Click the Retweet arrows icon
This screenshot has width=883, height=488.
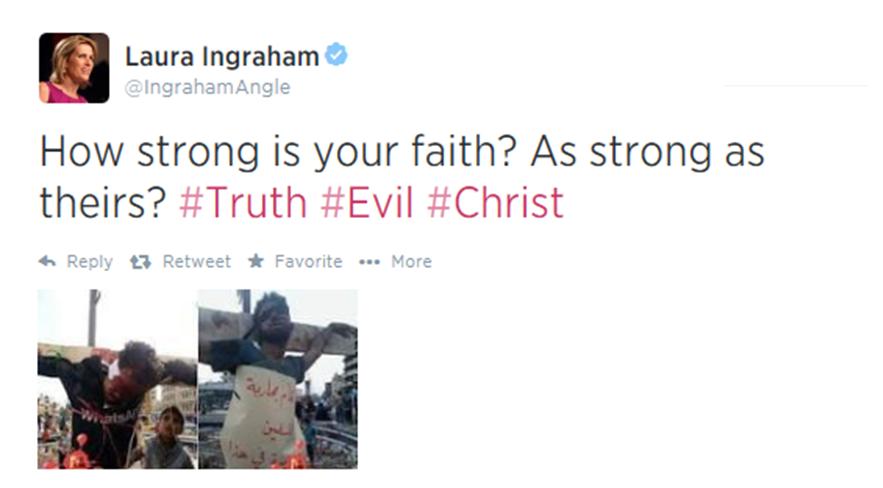click(140, 262)
